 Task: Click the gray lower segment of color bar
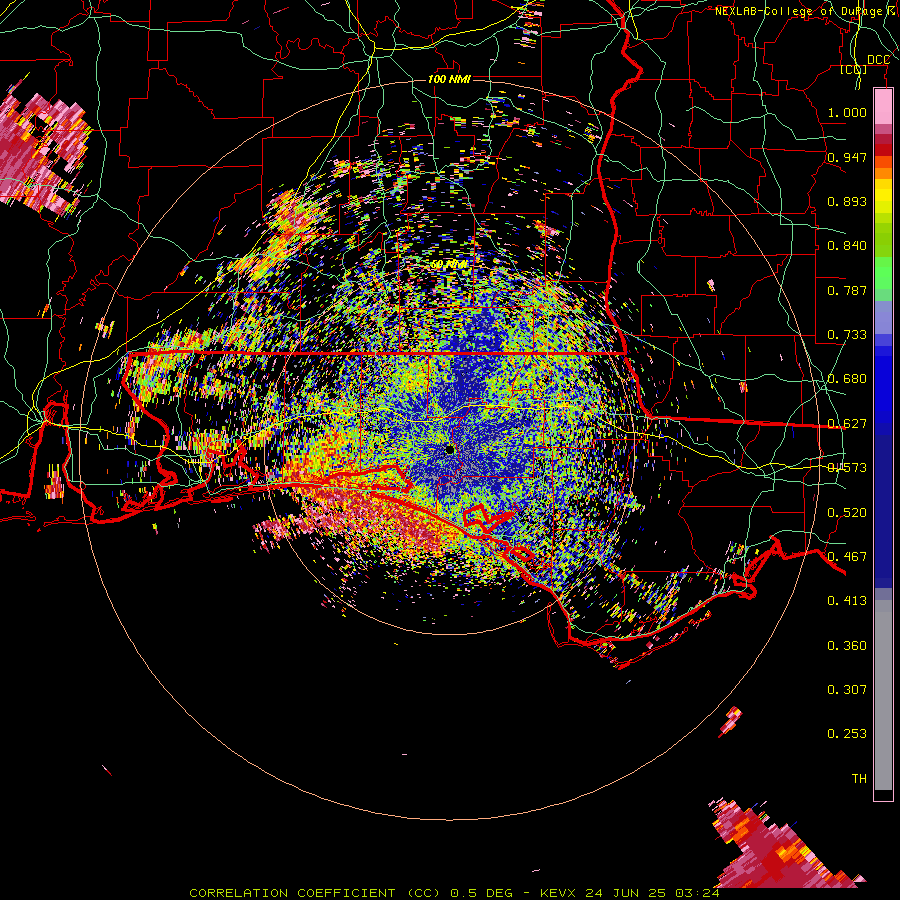click(883, 695)
